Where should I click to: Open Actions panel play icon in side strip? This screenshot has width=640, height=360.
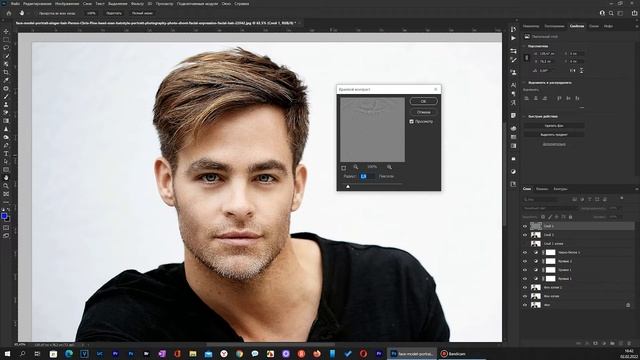[x=513, y=38]
